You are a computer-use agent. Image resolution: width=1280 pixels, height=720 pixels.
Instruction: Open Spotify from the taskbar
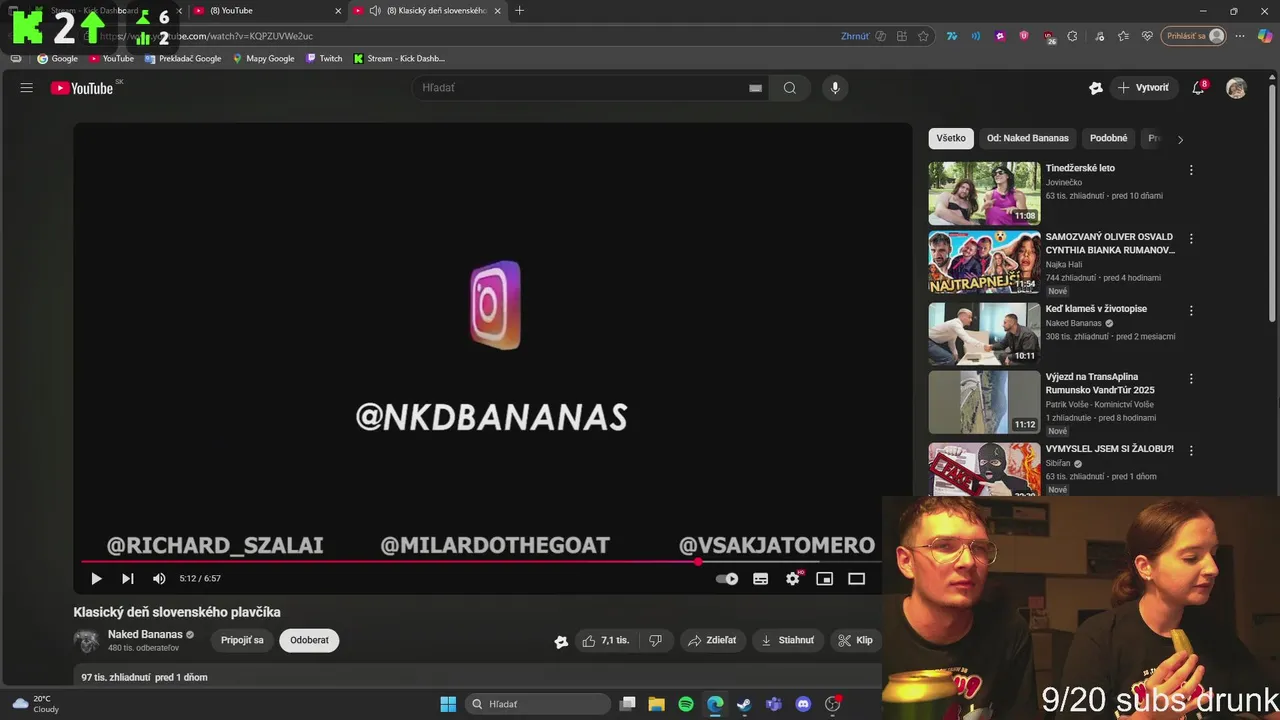click(x=686, y=704)
